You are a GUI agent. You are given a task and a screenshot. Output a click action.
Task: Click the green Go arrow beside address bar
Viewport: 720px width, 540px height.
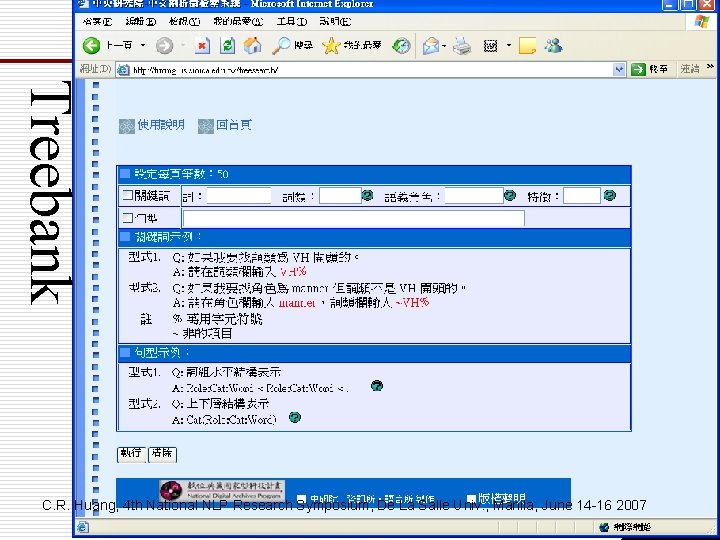[638, 69]
